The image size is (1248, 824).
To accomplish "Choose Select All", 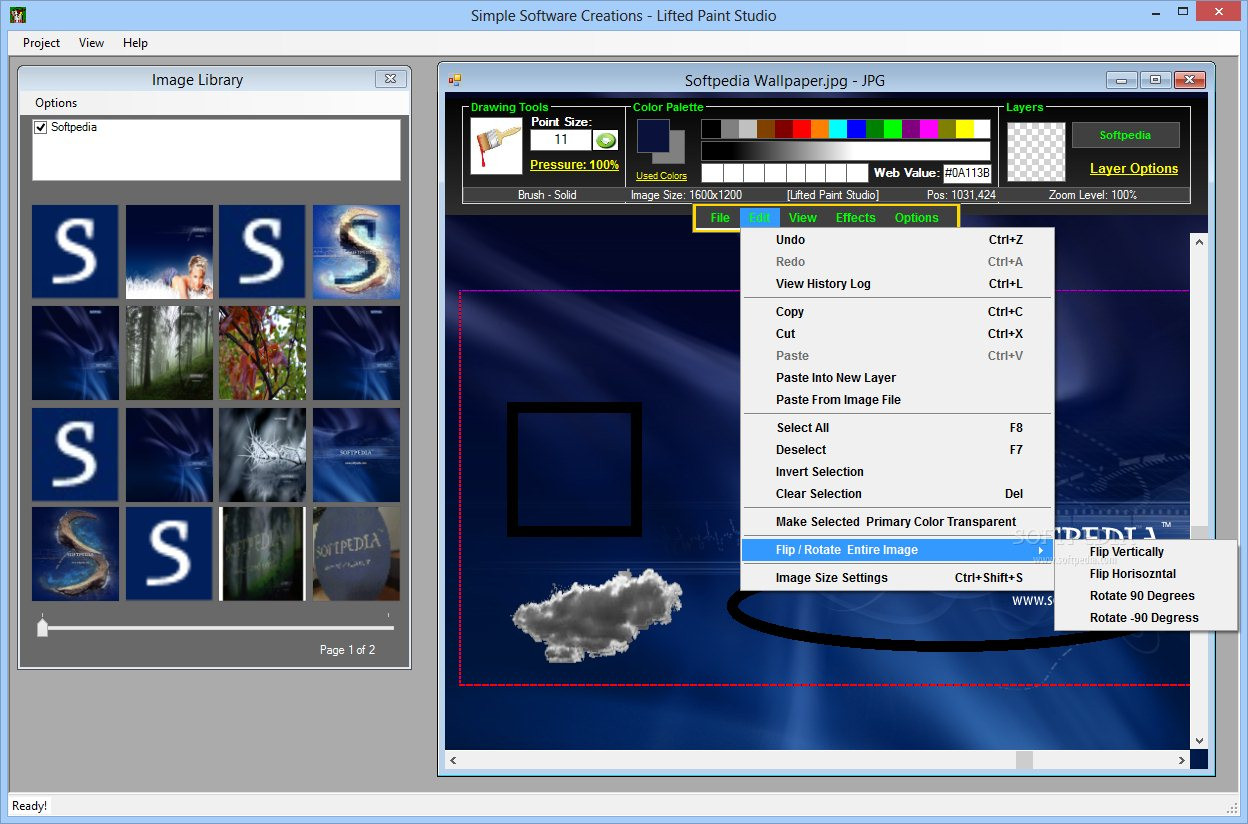I will tap(898, 428).
